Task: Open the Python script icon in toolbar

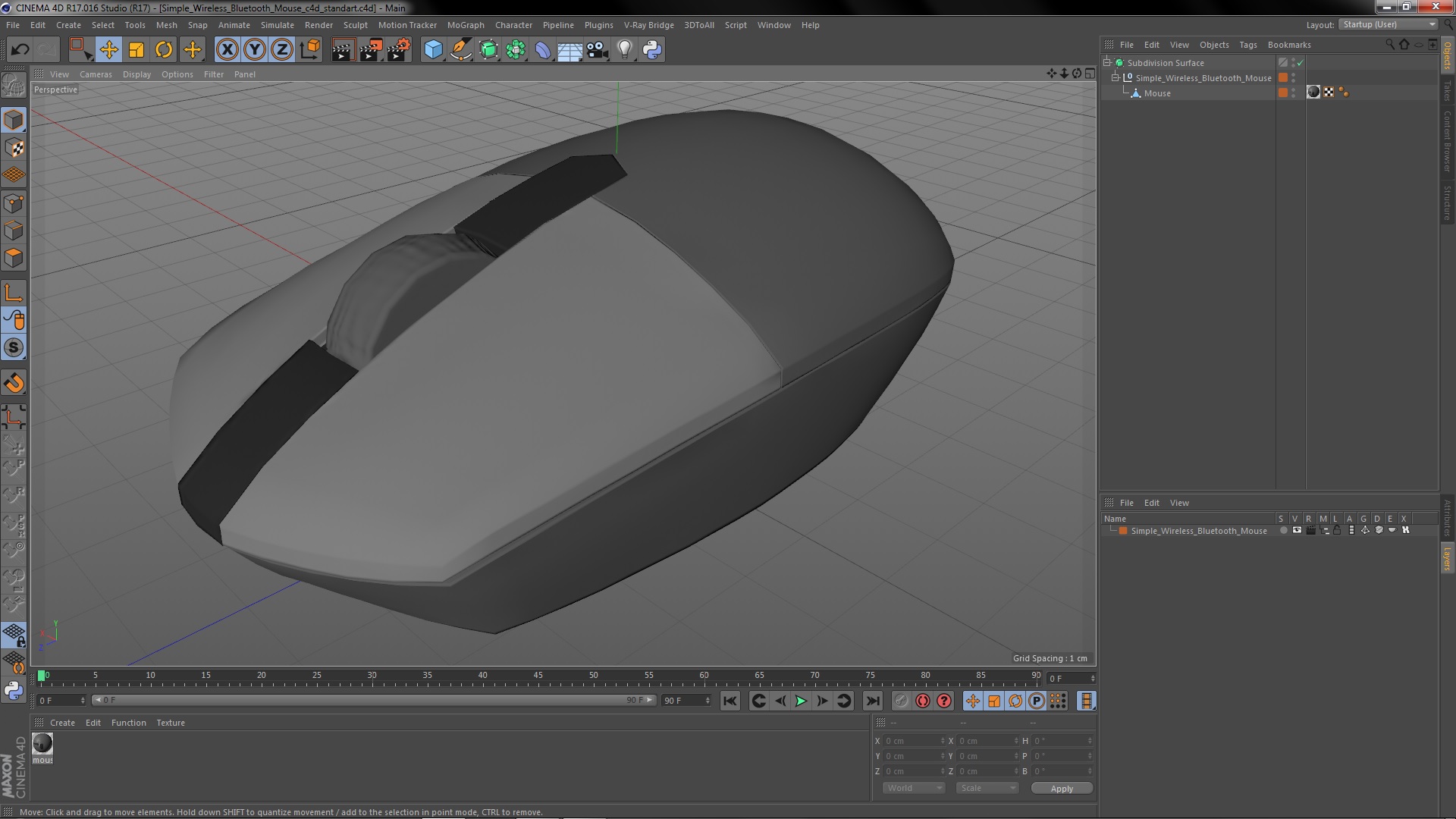Action: (x=652, y=50)
